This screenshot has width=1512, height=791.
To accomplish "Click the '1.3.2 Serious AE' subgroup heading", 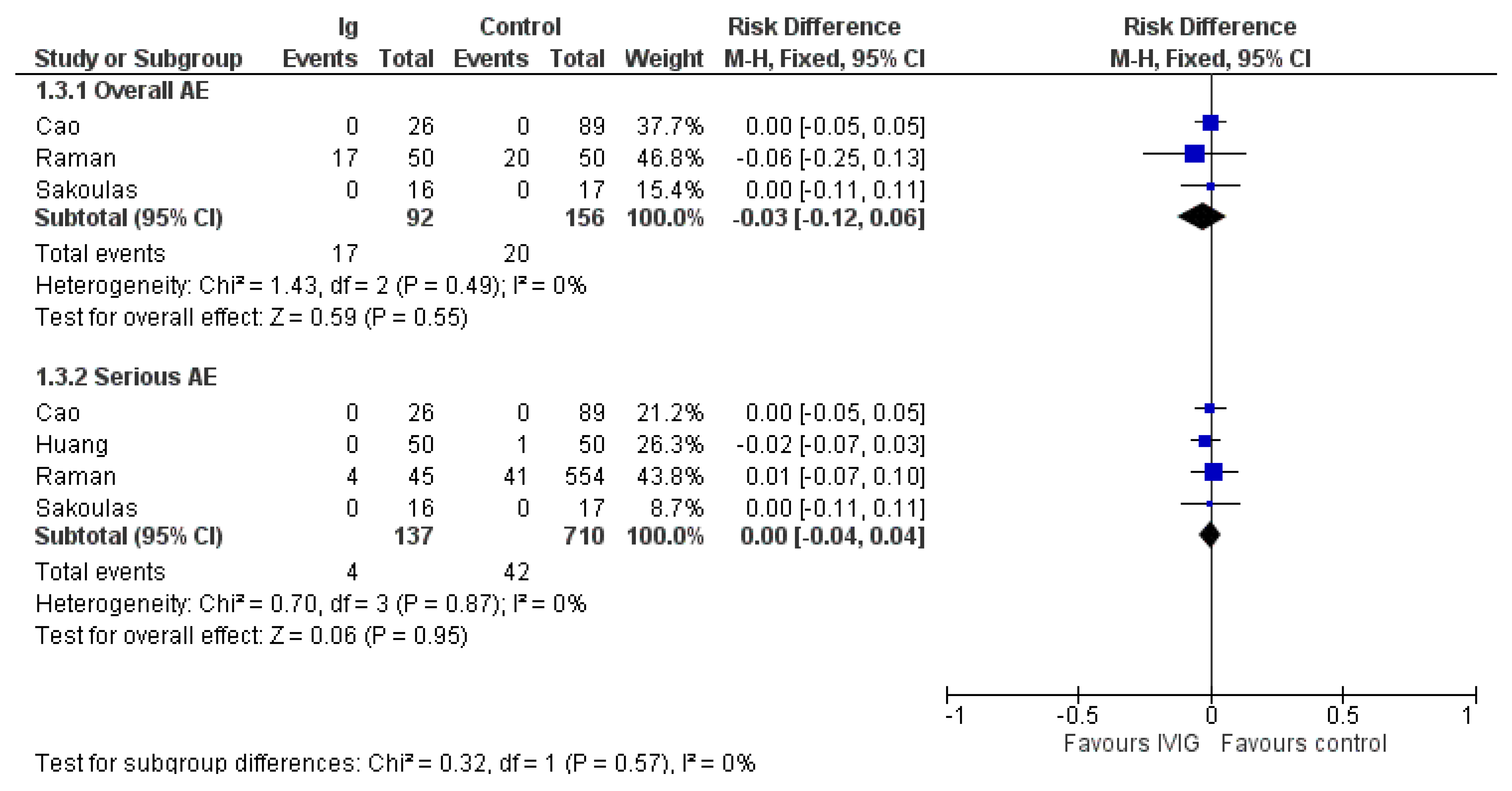I will (126, 377).
